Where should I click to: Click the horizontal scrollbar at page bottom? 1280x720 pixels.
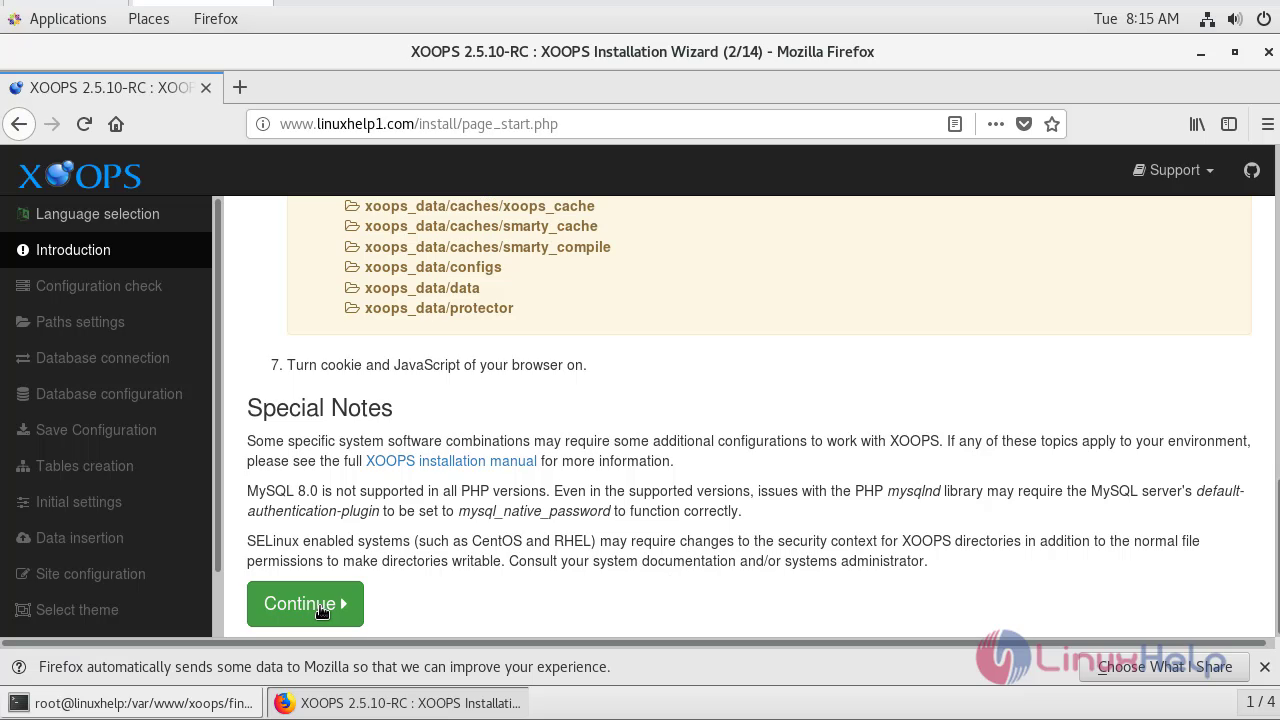click(635, 642)
